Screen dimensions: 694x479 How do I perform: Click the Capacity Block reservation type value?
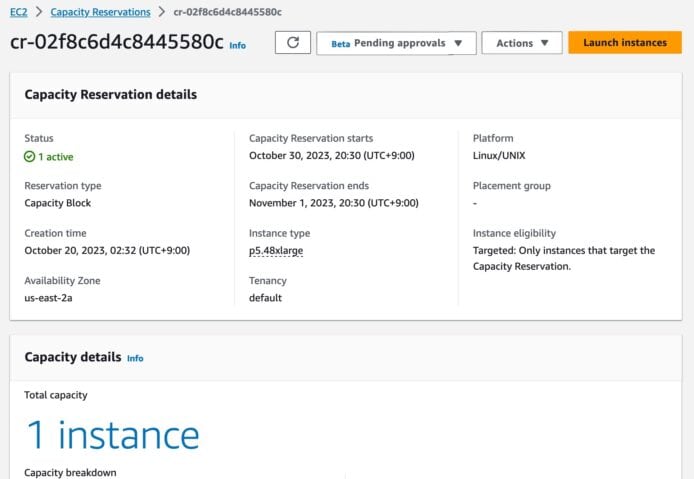[x=58, y=203]
